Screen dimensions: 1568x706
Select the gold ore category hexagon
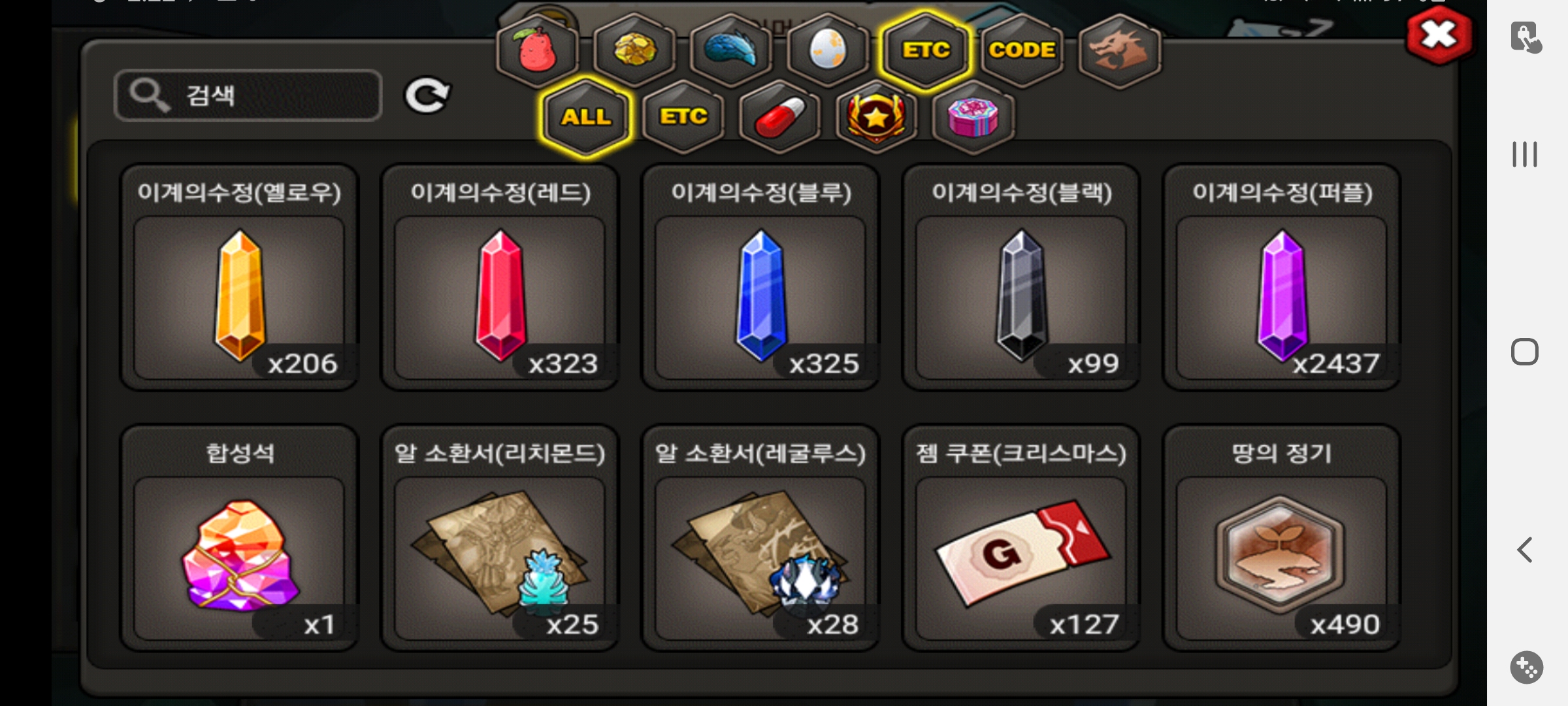point(634,50)
